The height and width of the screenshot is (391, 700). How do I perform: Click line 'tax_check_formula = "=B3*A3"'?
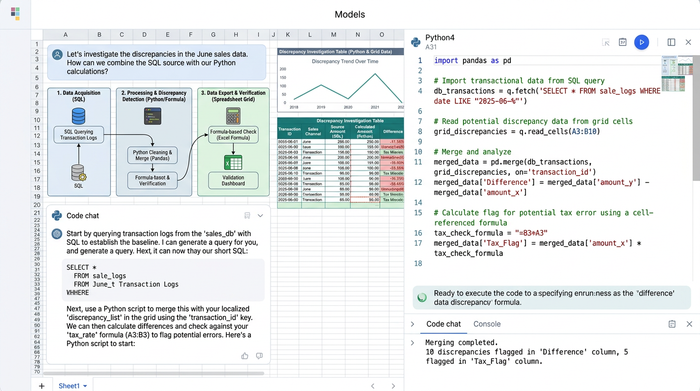click(490, 233)
